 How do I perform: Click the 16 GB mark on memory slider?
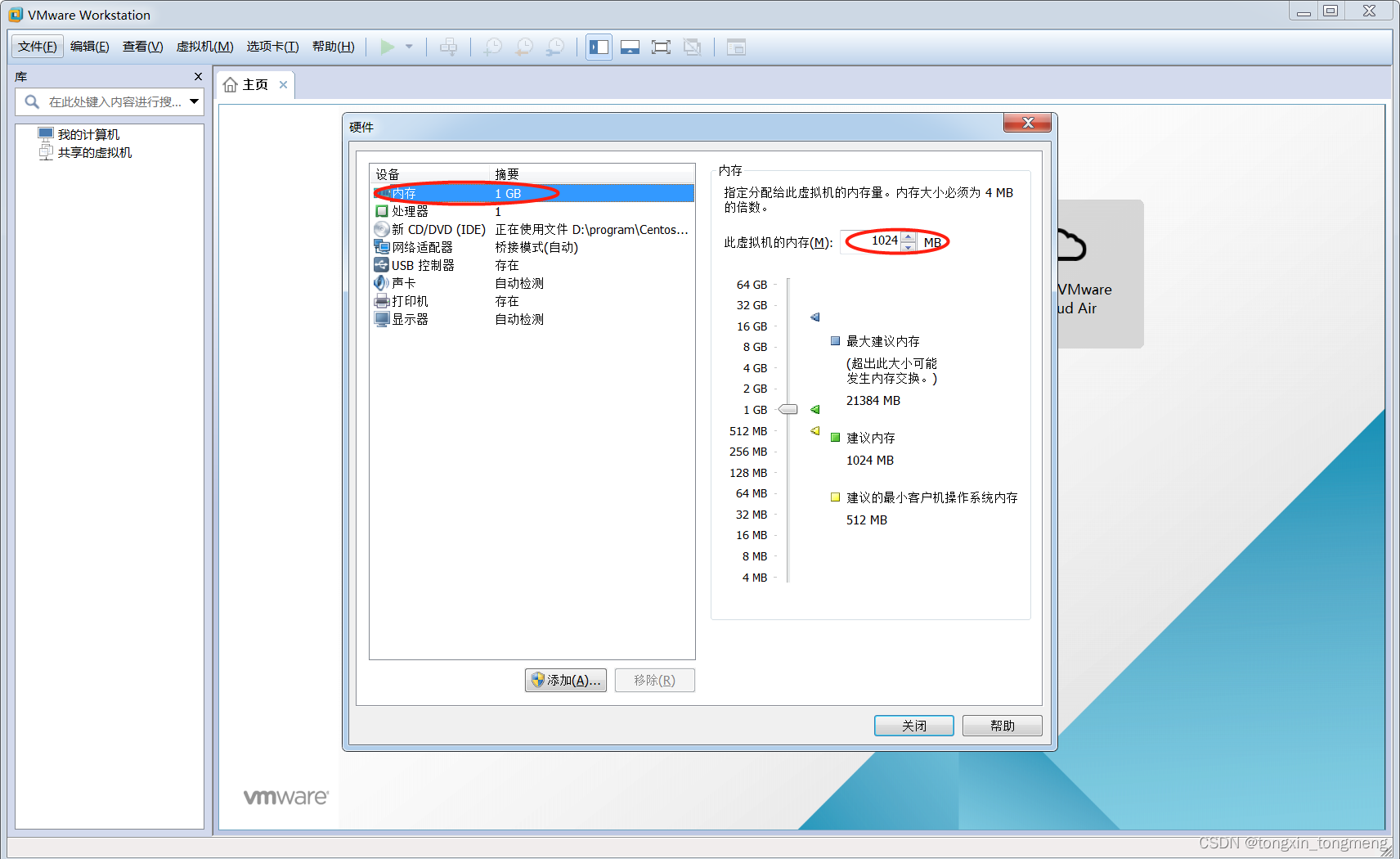pos(752,326)
